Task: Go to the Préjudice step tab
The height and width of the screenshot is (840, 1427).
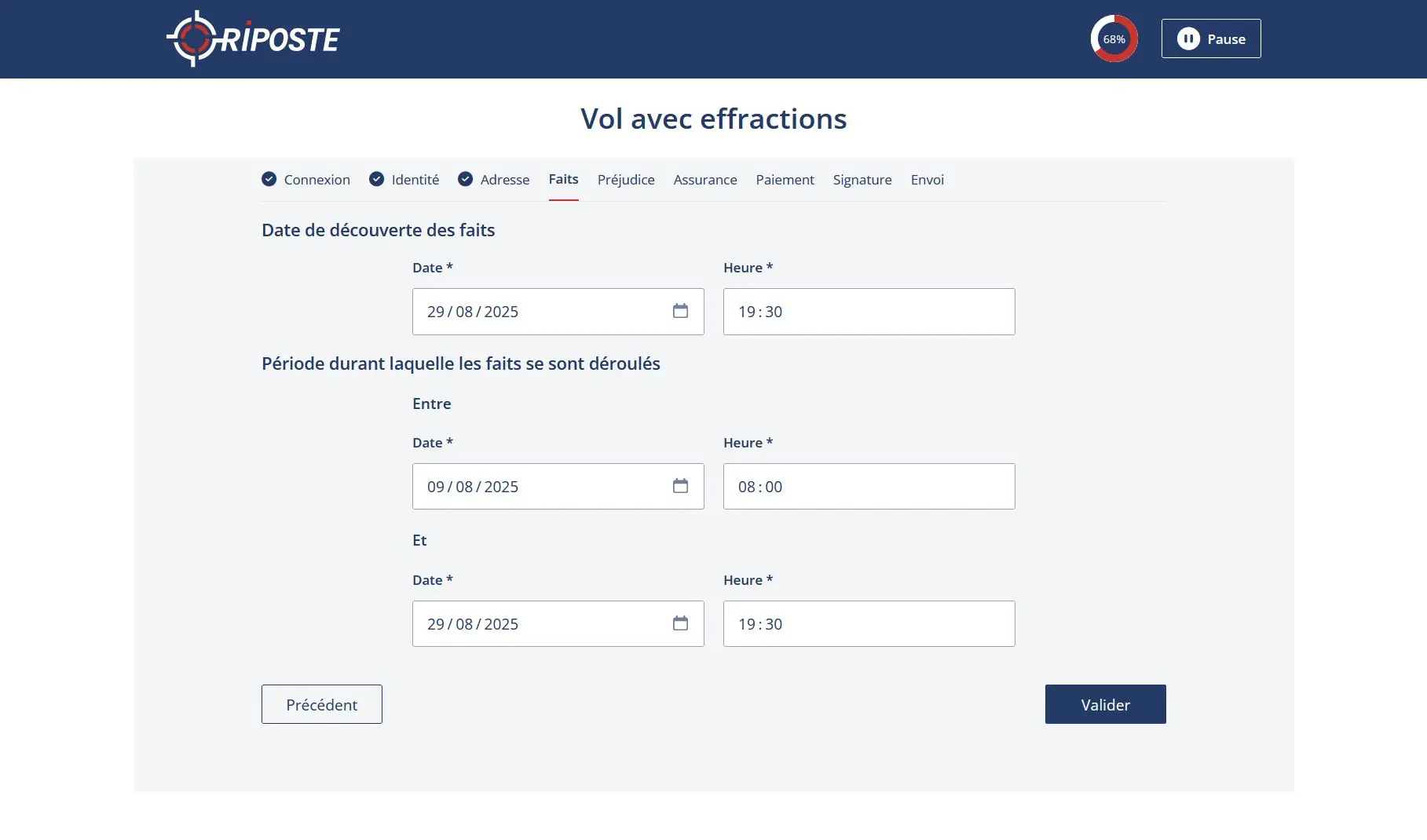Action: [626, 180]
